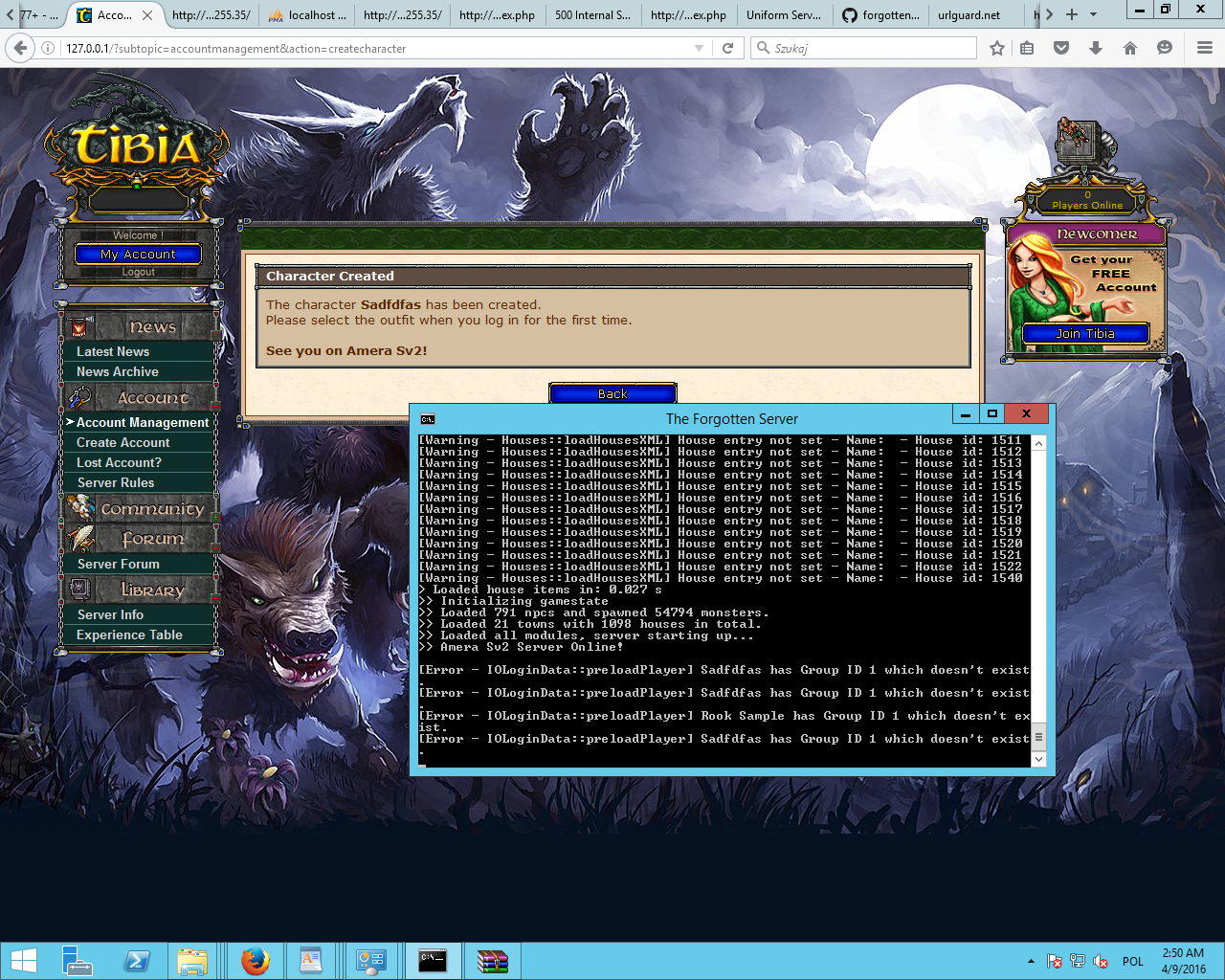Open News Archive sidebar link

point(118,371)
